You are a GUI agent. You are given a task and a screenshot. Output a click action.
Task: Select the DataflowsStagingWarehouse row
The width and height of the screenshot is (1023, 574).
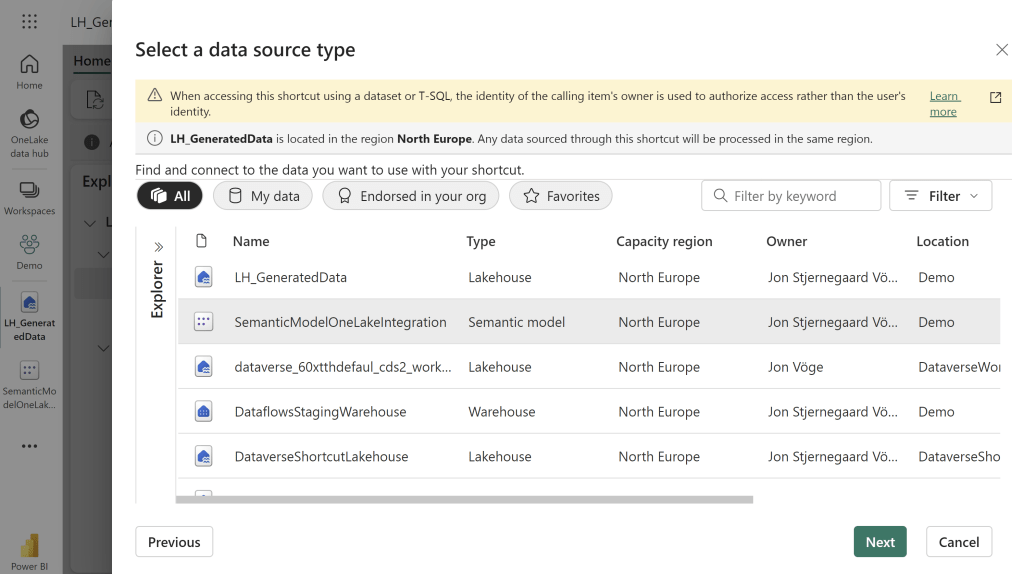(320, 412)
